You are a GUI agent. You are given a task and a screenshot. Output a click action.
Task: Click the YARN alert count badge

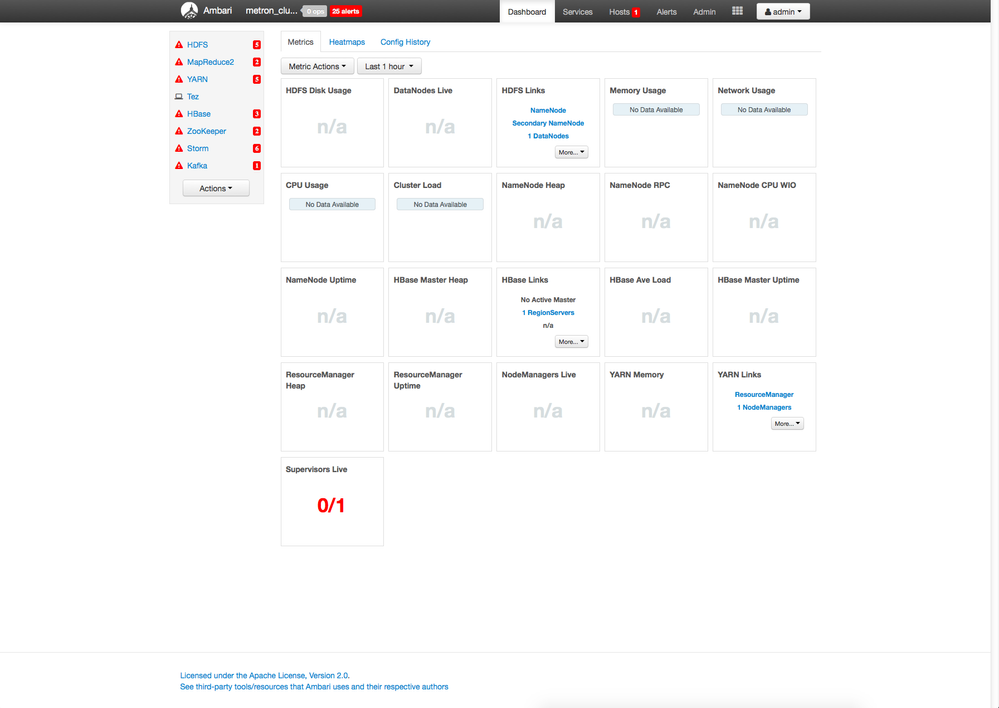[256, 79]
